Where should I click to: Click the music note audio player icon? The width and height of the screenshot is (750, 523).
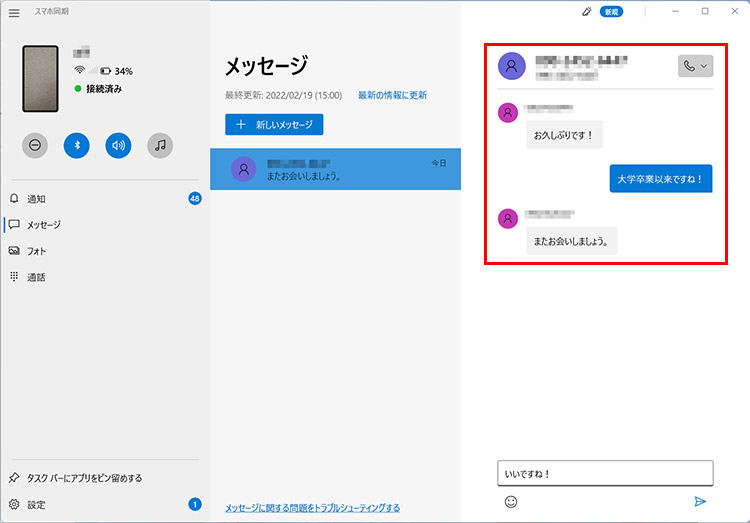pyautogui.click(x=160, y=145)
